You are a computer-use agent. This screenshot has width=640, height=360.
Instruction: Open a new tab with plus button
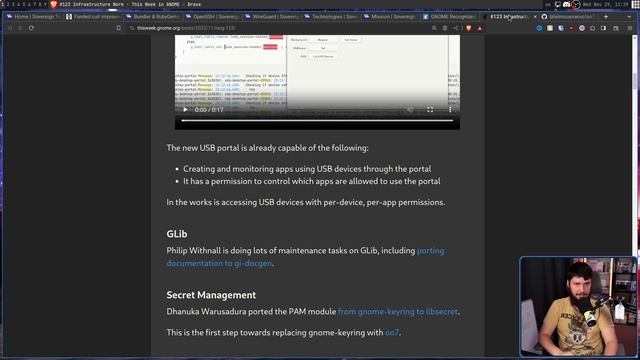click(x=606, y=17)
